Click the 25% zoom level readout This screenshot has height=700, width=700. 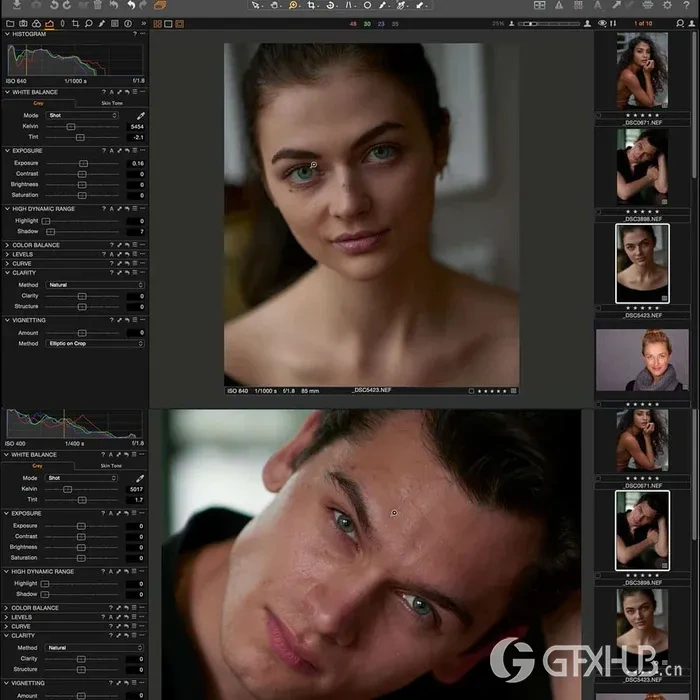498,24
